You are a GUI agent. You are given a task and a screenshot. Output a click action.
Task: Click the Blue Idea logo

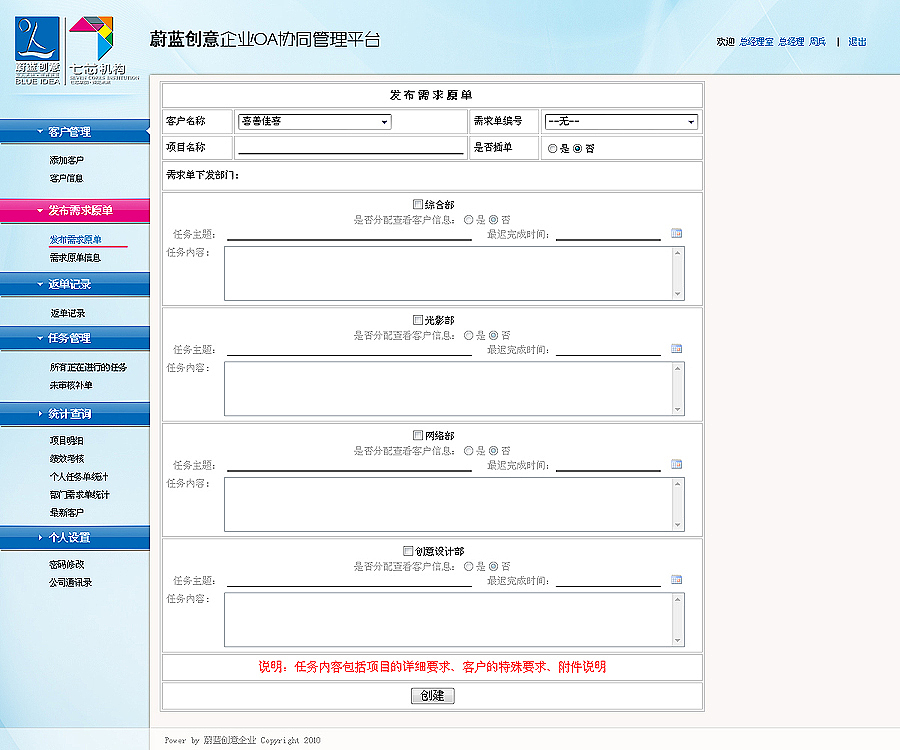pyautogui.click(x=37, y=50)
